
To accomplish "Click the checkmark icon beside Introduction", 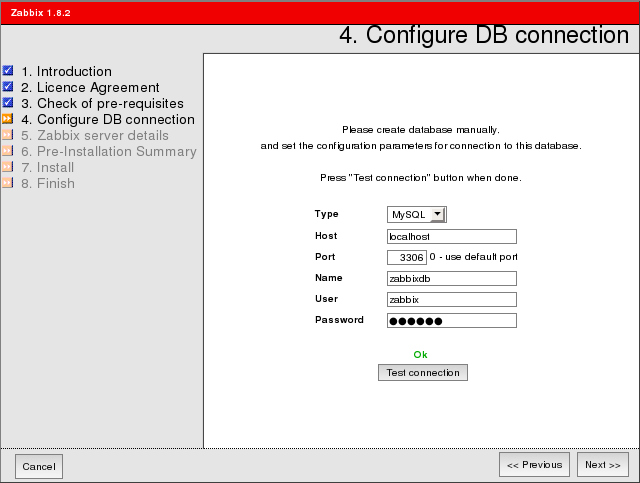I will 8,71.
